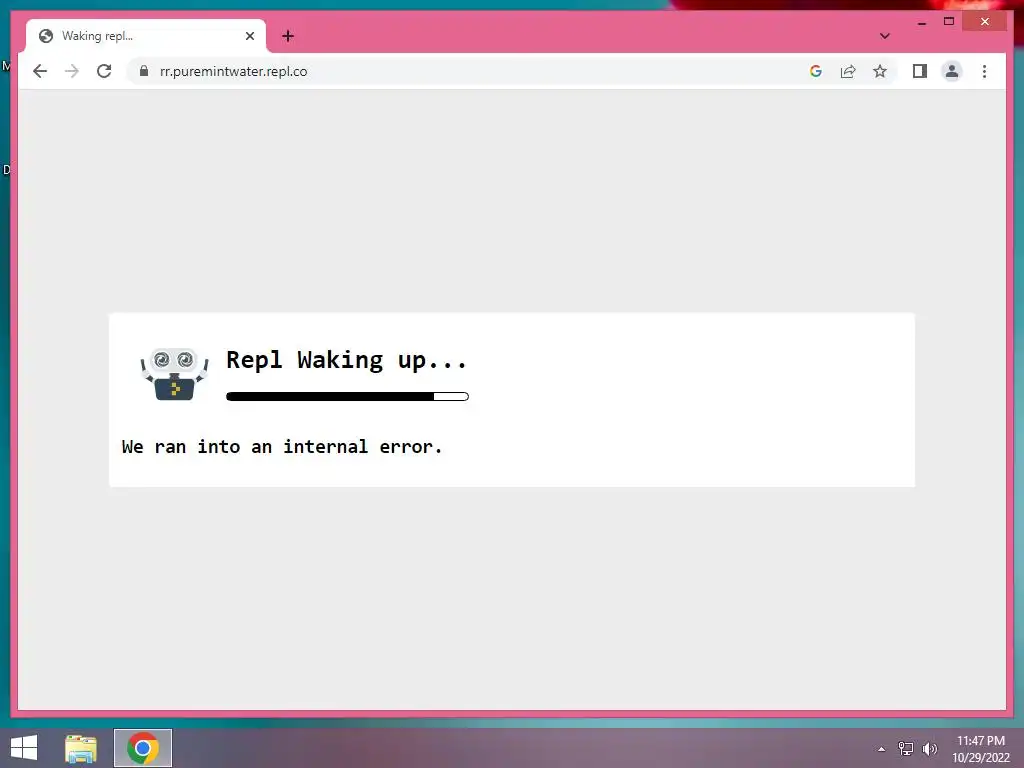Expand the tab search chevron

click(x=884, y=36)
